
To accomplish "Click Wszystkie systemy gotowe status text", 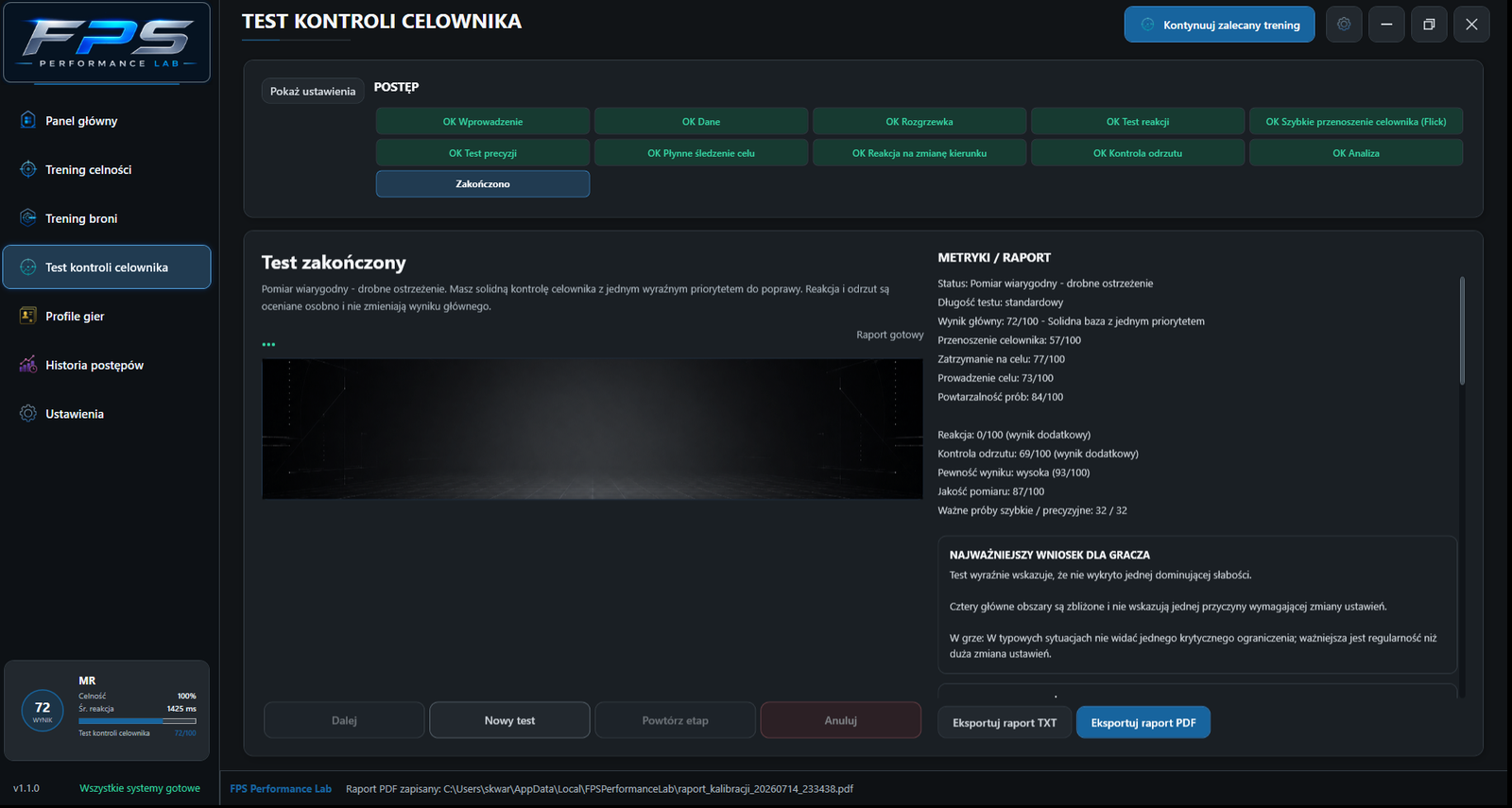I will [x=140, y=788].
